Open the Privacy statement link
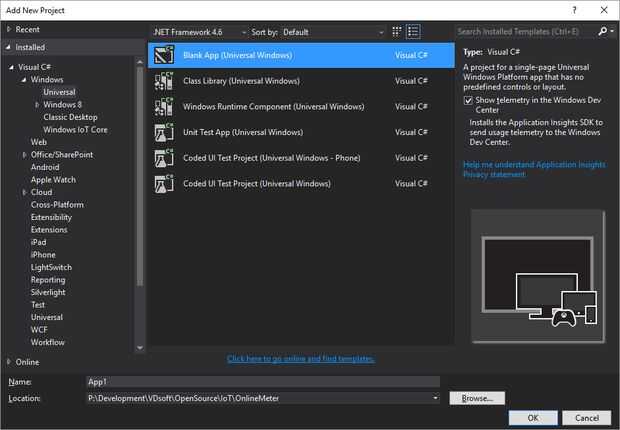This screenshot has width=620, height=430. pos(494,174)
